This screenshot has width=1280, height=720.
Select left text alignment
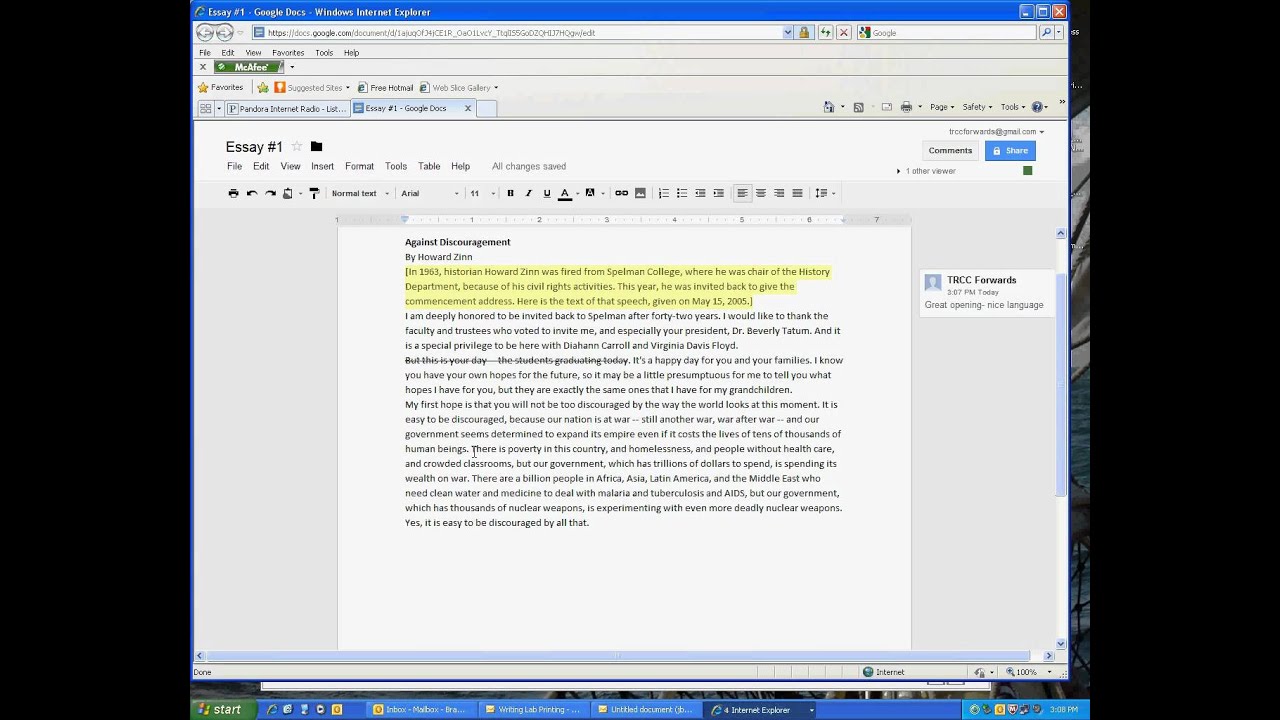[x=742, y=193]
